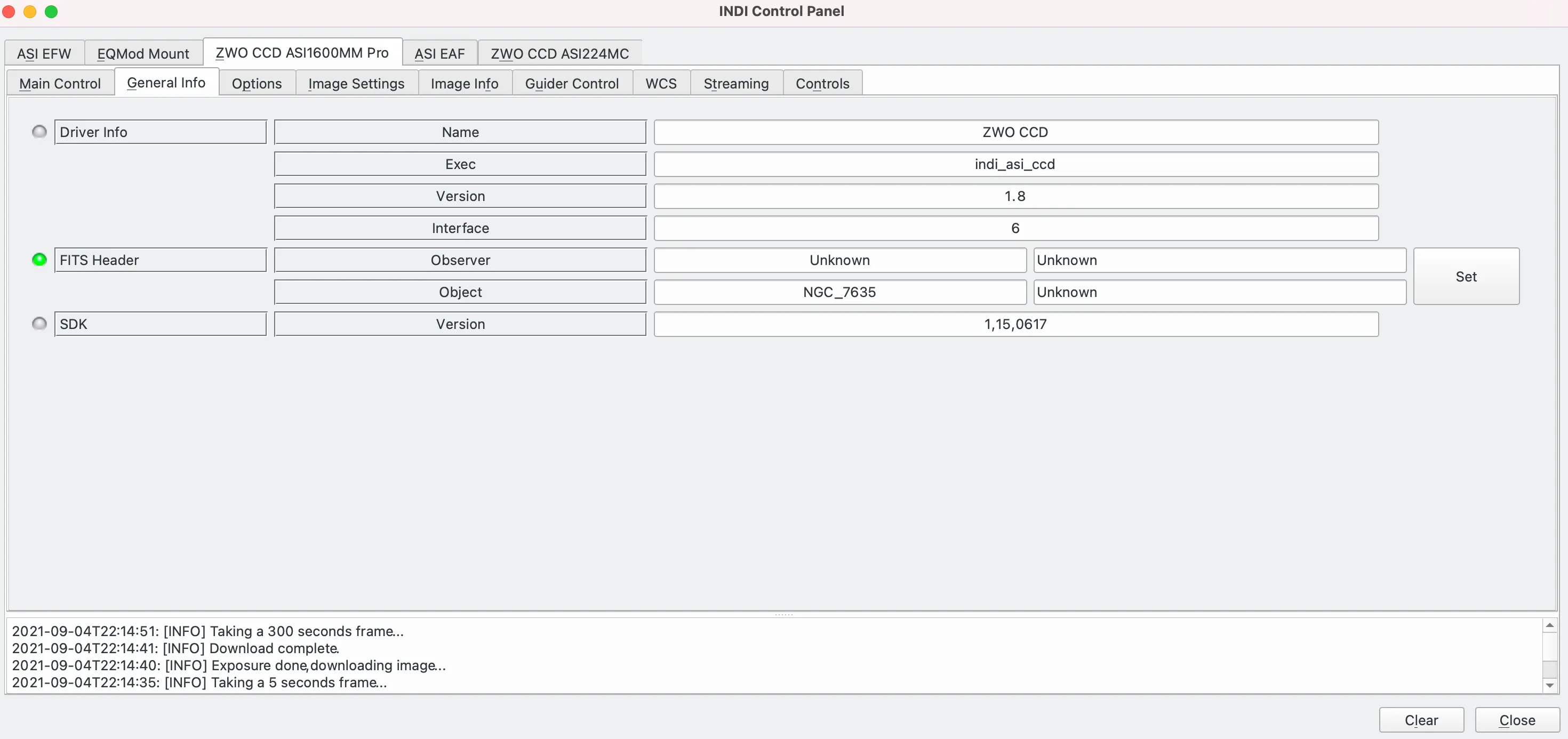1568x739 pixels.
Task: Select the General Info tab
Action: (166, 82)
